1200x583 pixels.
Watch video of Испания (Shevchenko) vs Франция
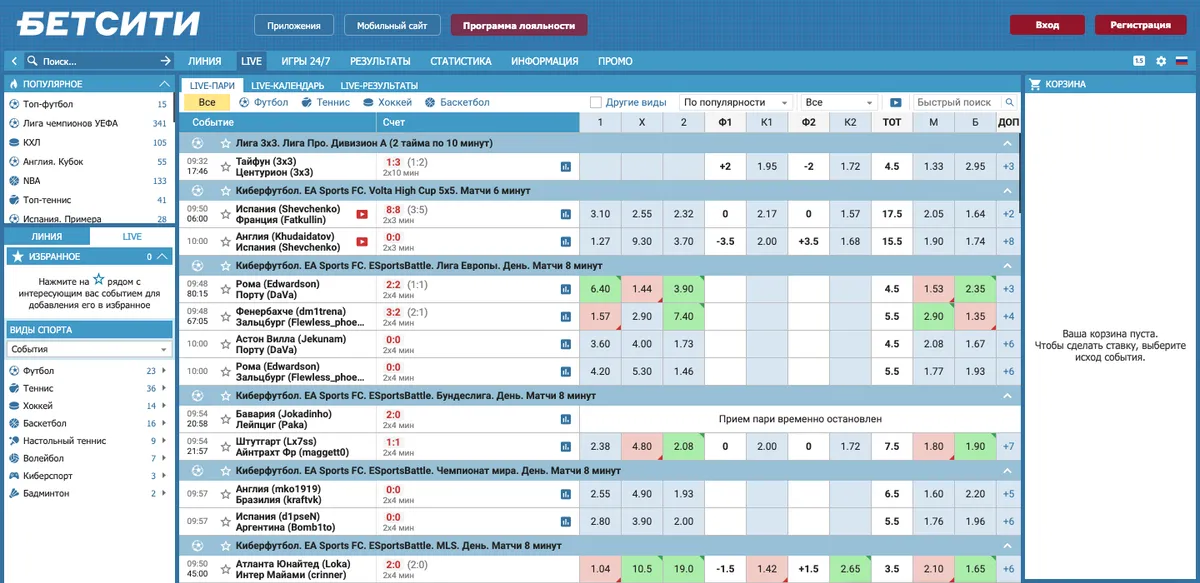coord(362,214)
